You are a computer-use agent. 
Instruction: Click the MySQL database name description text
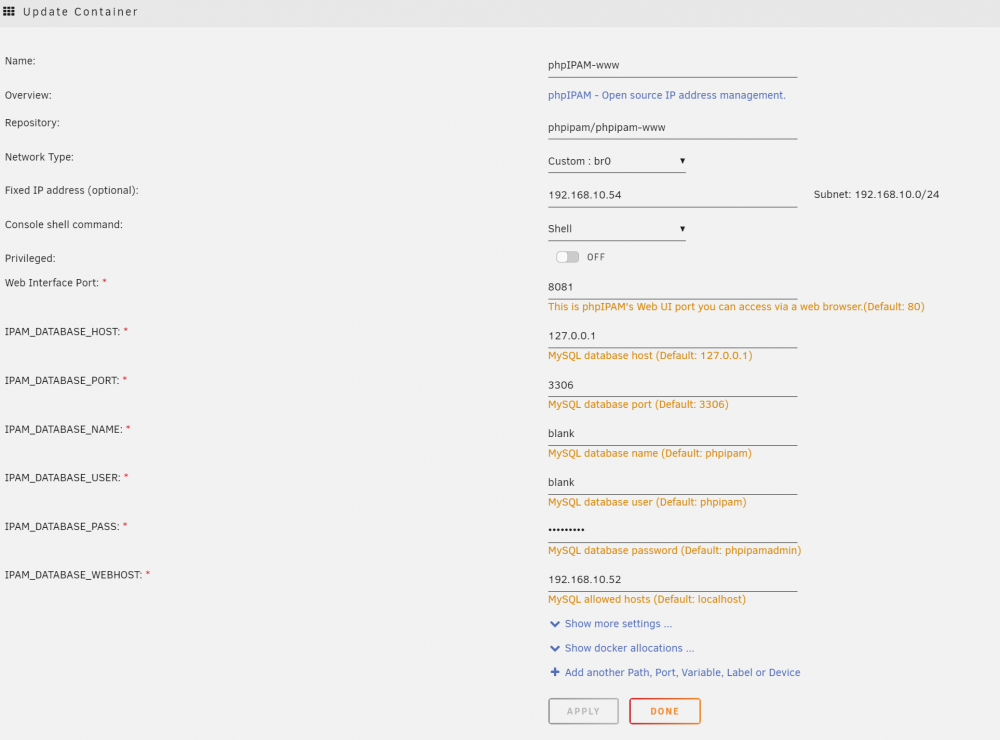[x=649, y=454]
